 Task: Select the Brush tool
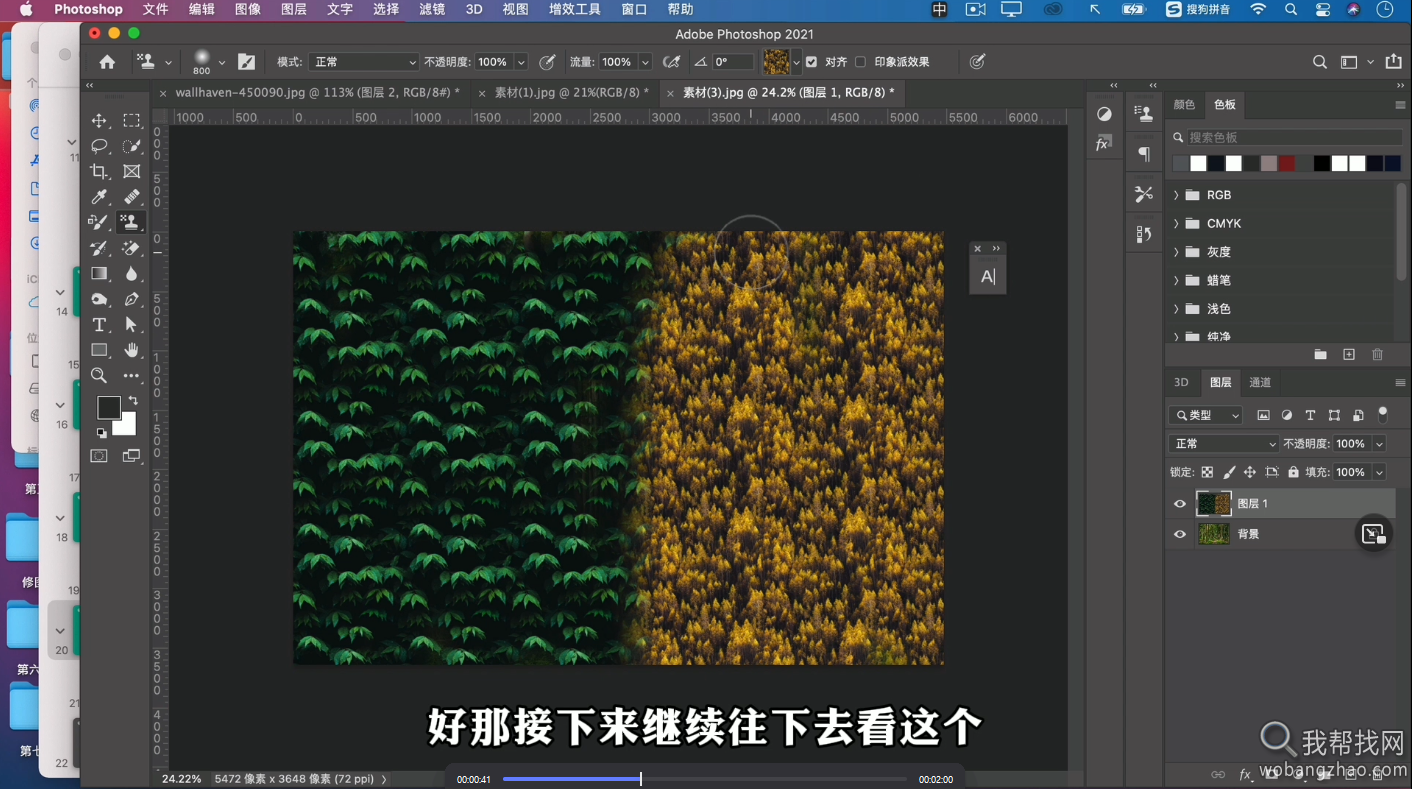coord(99,222)
